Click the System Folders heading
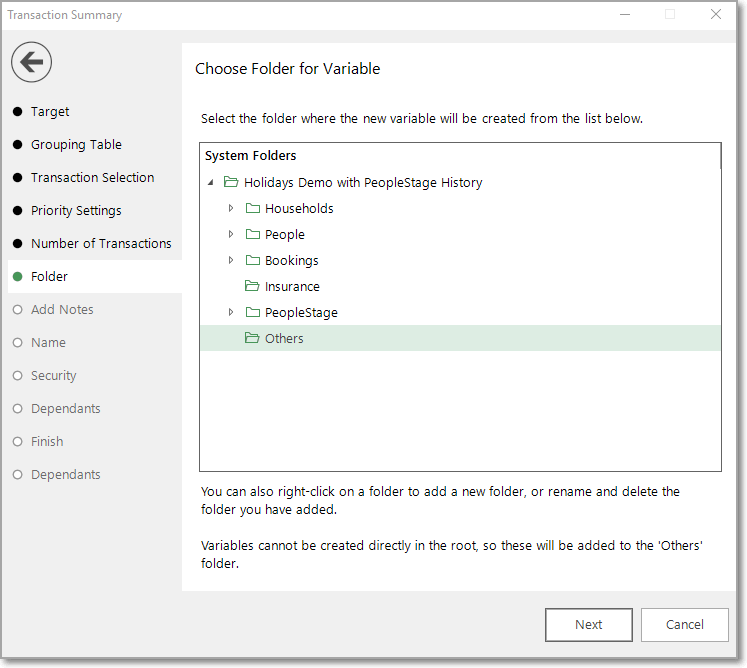 coord(251,156)
